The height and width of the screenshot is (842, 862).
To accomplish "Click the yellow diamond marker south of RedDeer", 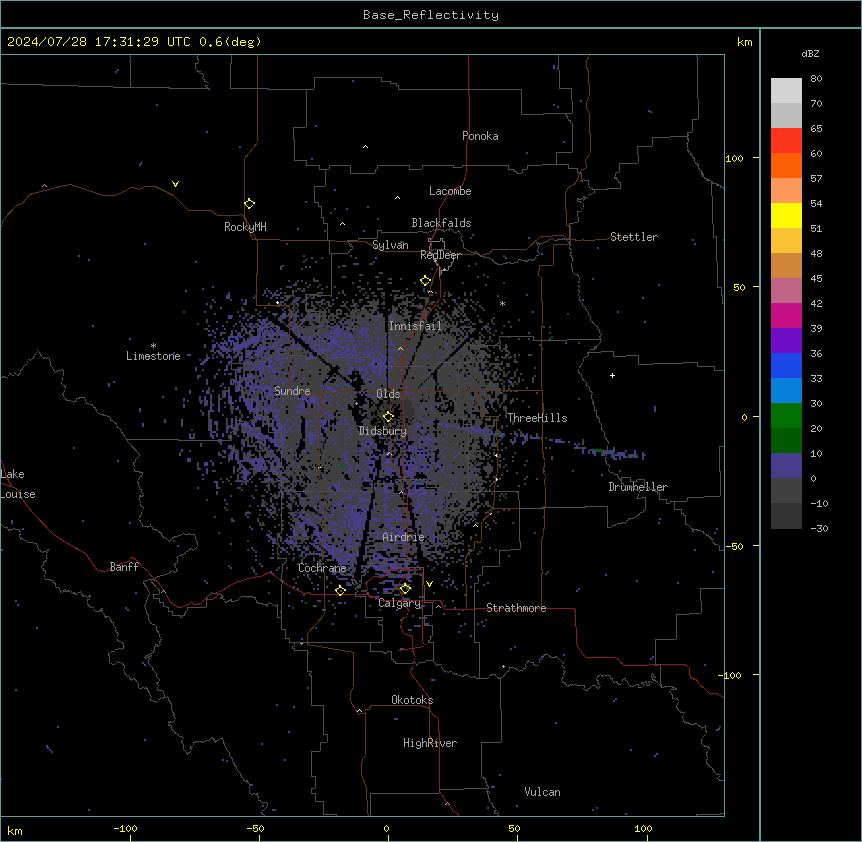I will click(426, 281).
